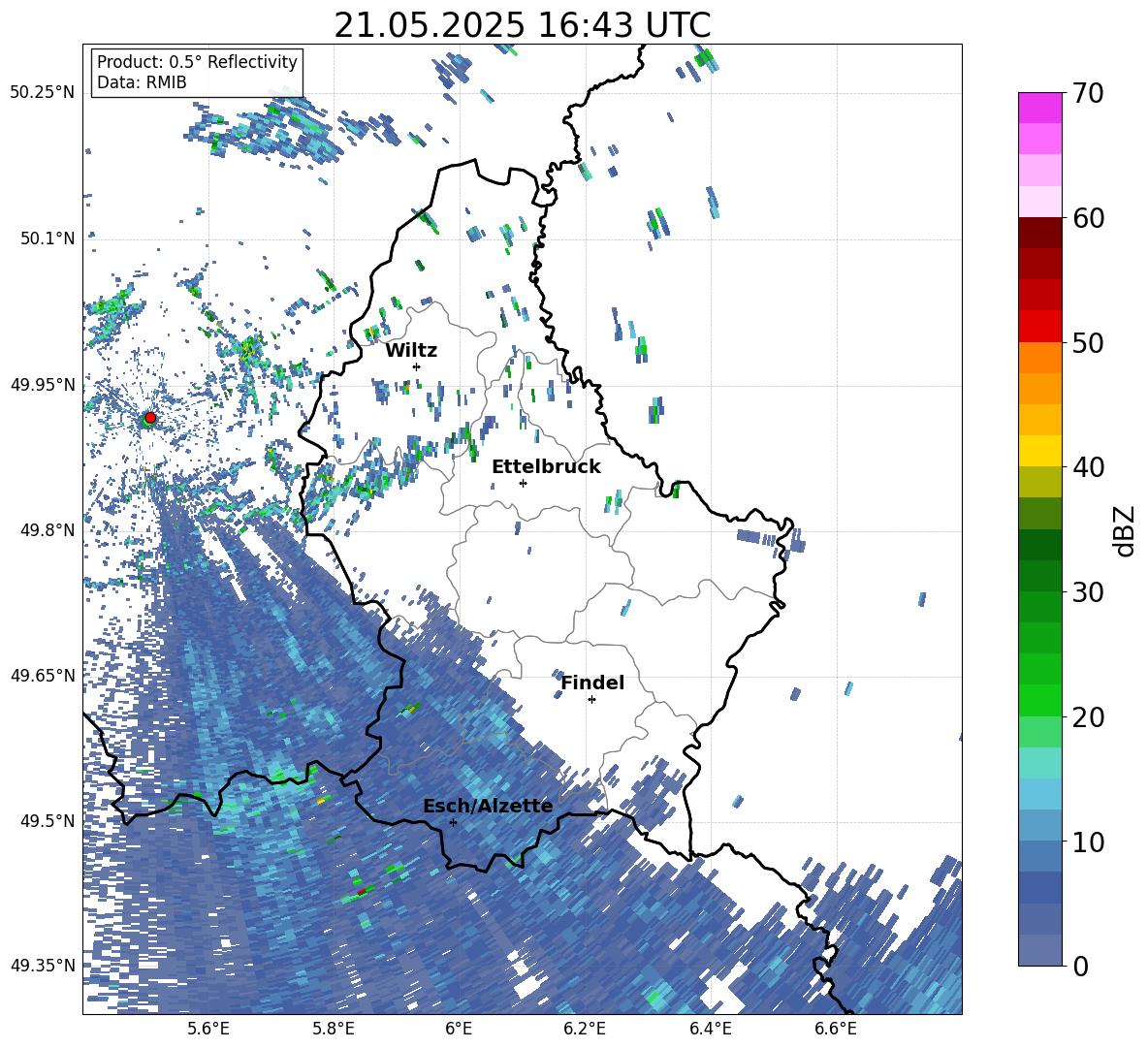Click the 49.35°N latitude label
The image size is (1148, 1048).
coord(43,966)
